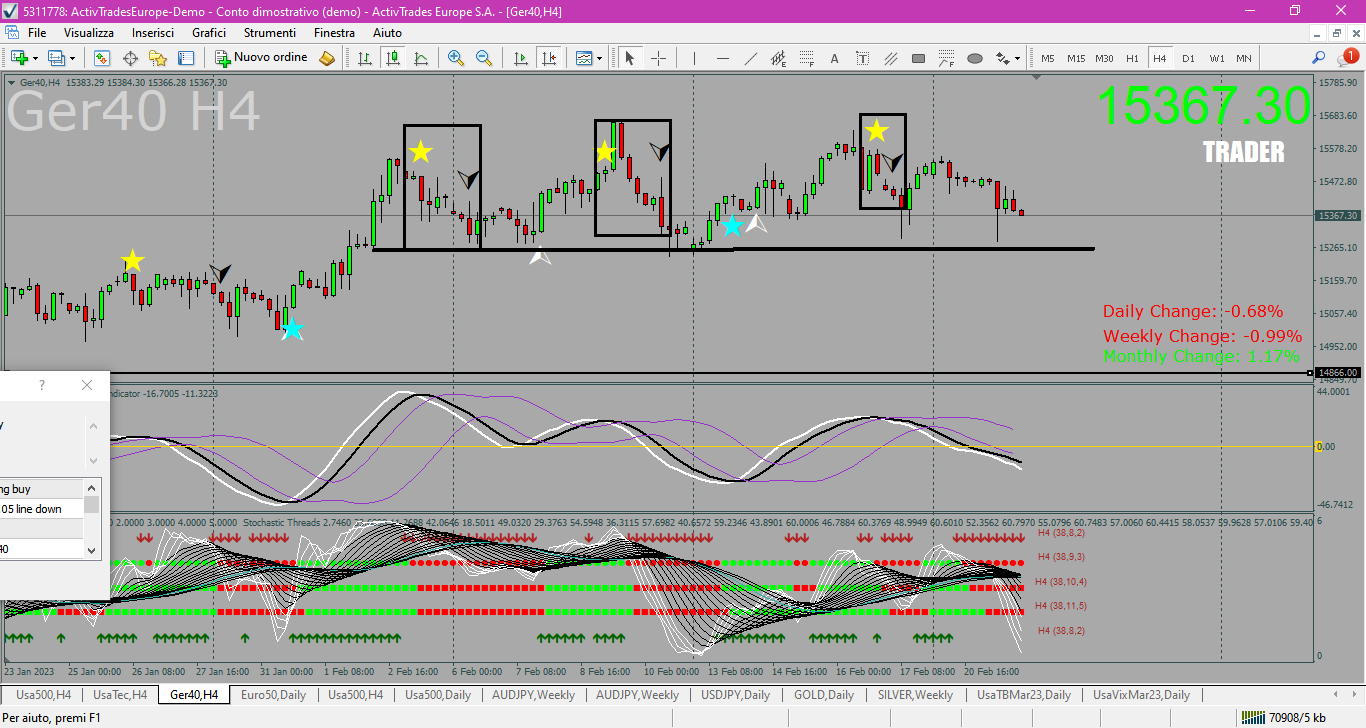Screen dimensions: 1366x728
Task: Open the Terminal panel icon
Action: pyautogui.click(x=186, y=58)
